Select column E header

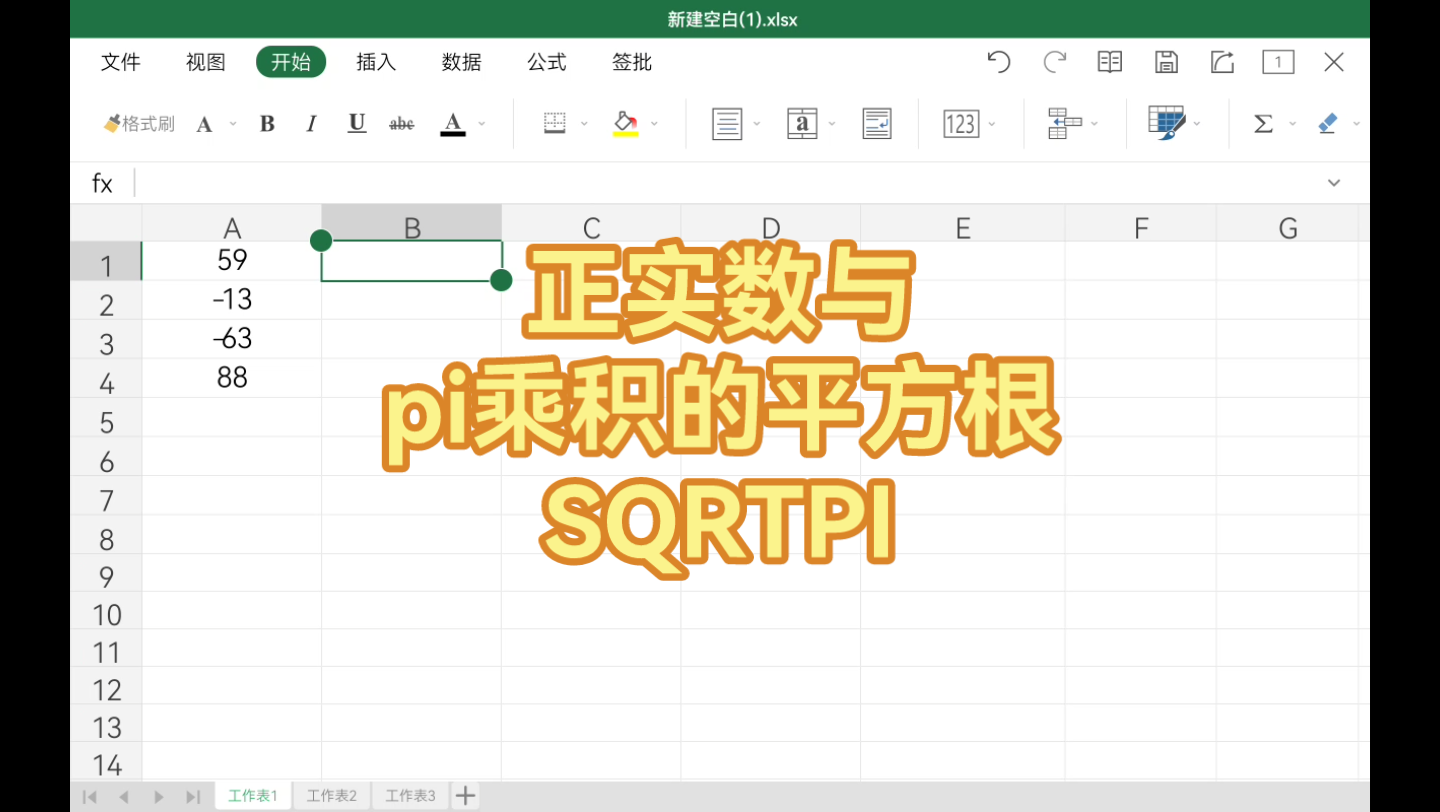coord(963,223)
